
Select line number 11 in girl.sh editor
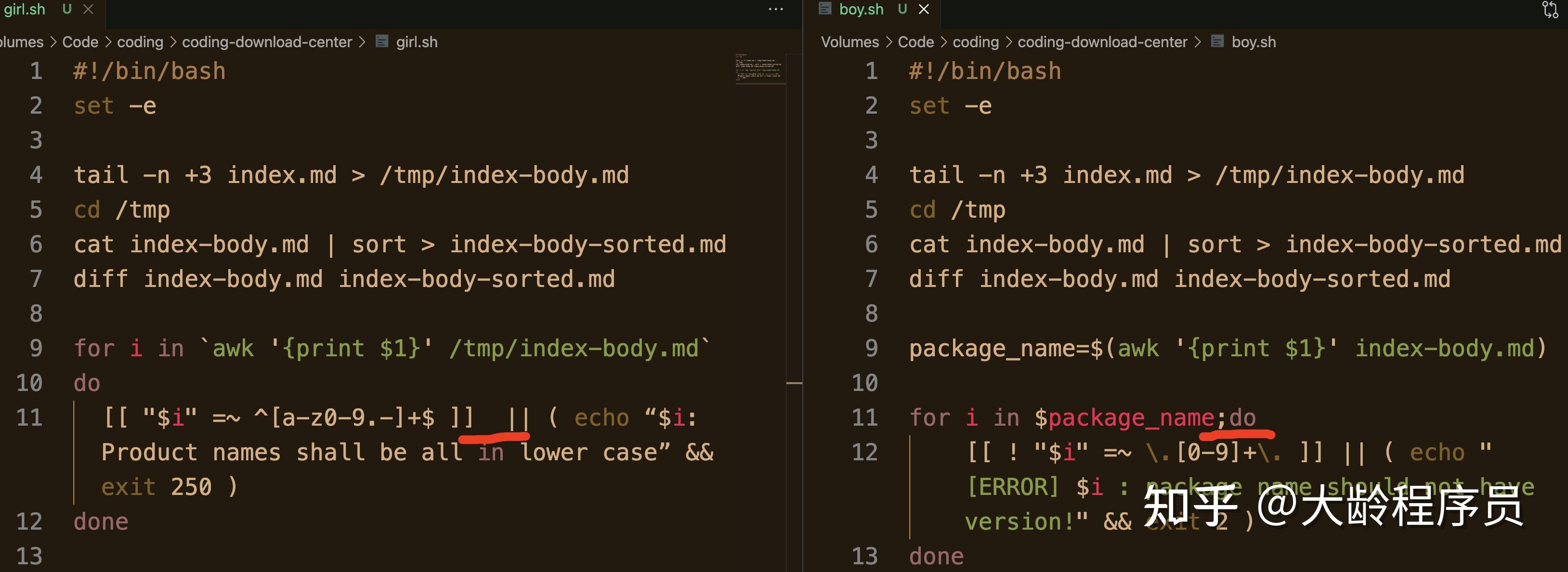coord(29,417)
